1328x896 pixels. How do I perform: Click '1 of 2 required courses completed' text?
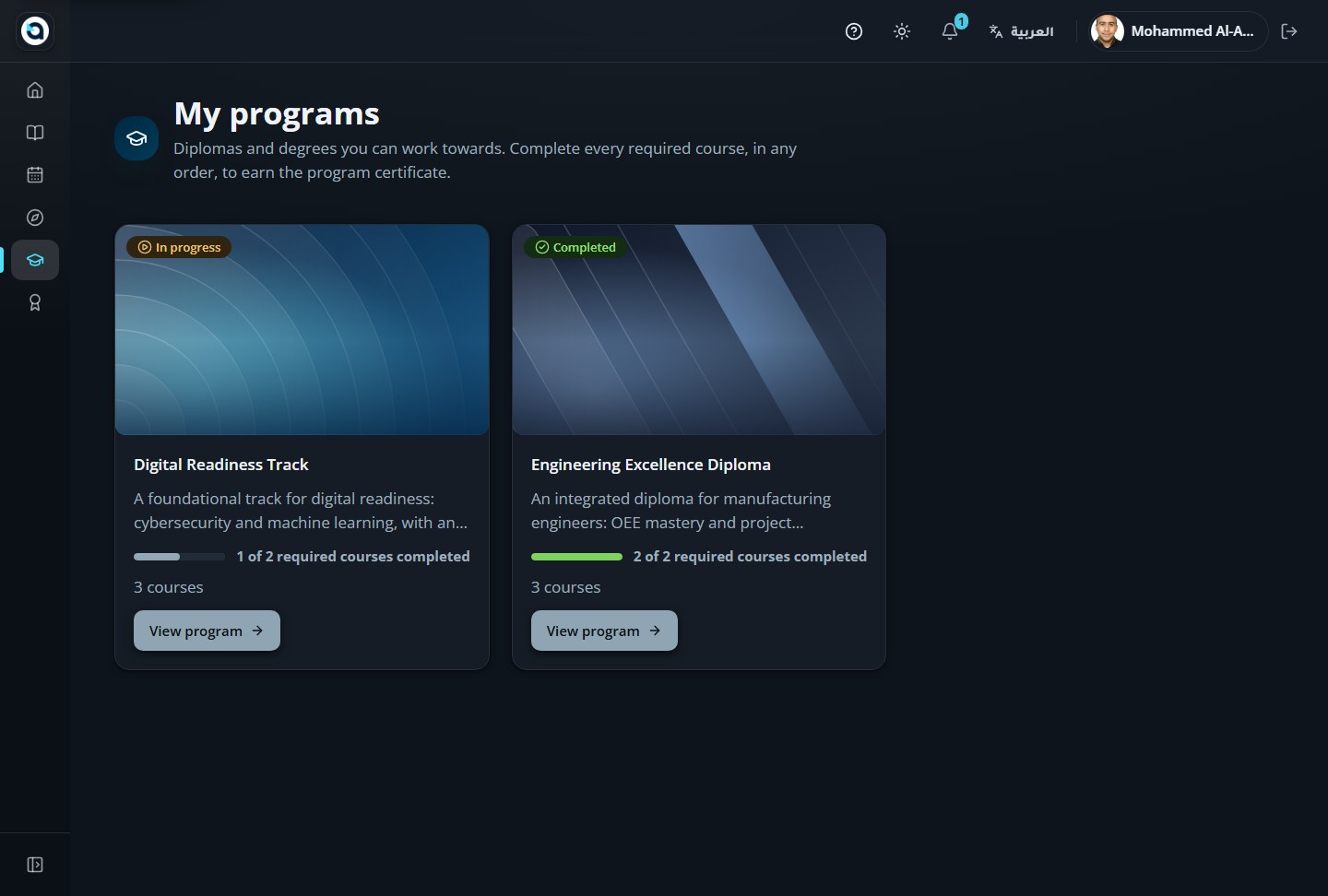click(x=353, y=557)
